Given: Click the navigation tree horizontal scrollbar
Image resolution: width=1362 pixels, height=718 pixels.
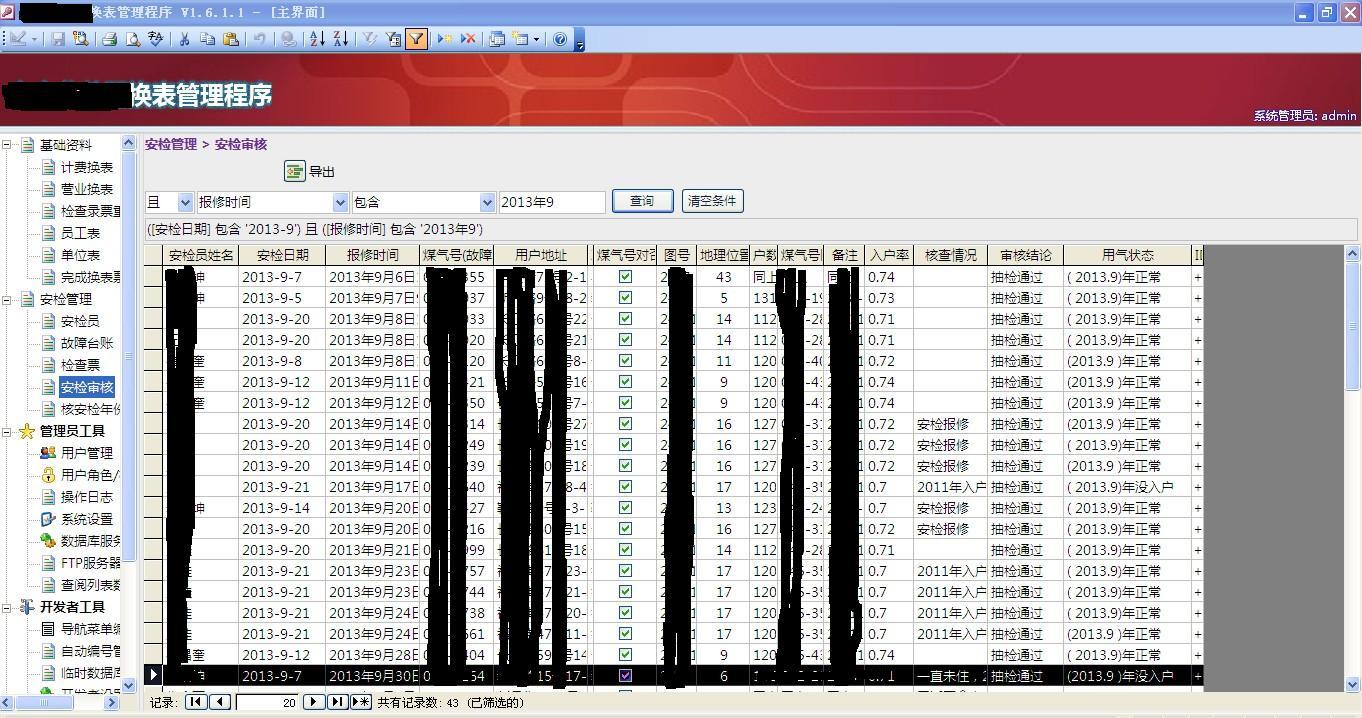Looking at the screenshot, I should tap(61, 702).
